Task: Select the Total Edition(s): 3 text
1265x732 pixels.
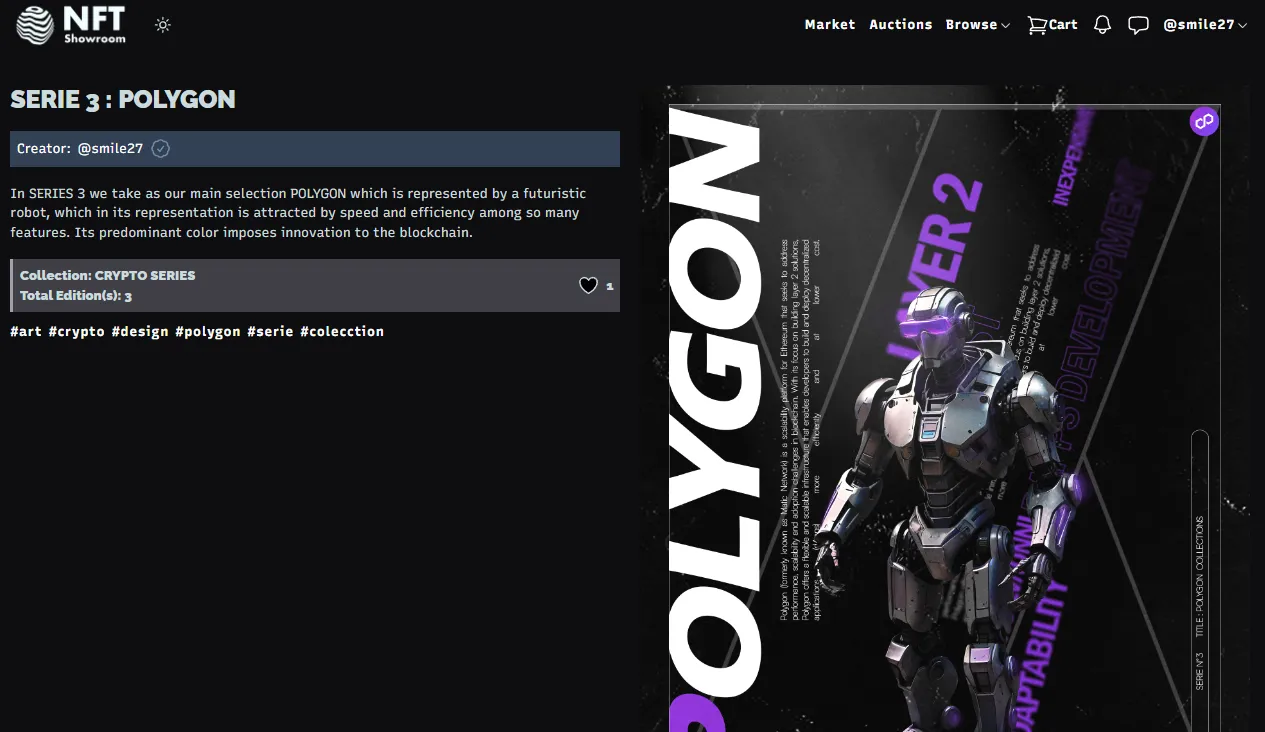Action: [76, 296]
